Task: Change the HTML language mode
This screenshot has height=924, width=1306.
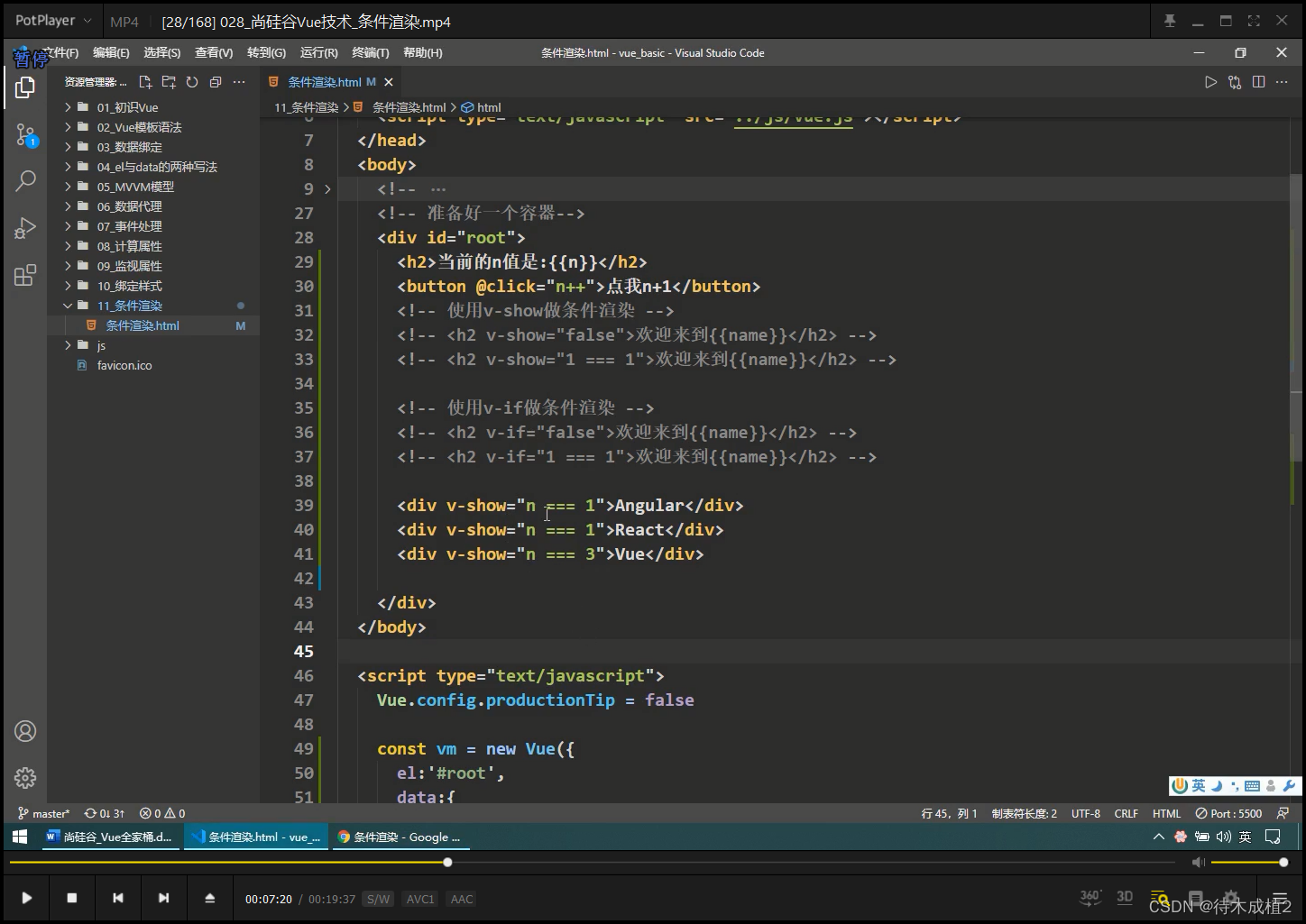Action: pos(1166,813)
